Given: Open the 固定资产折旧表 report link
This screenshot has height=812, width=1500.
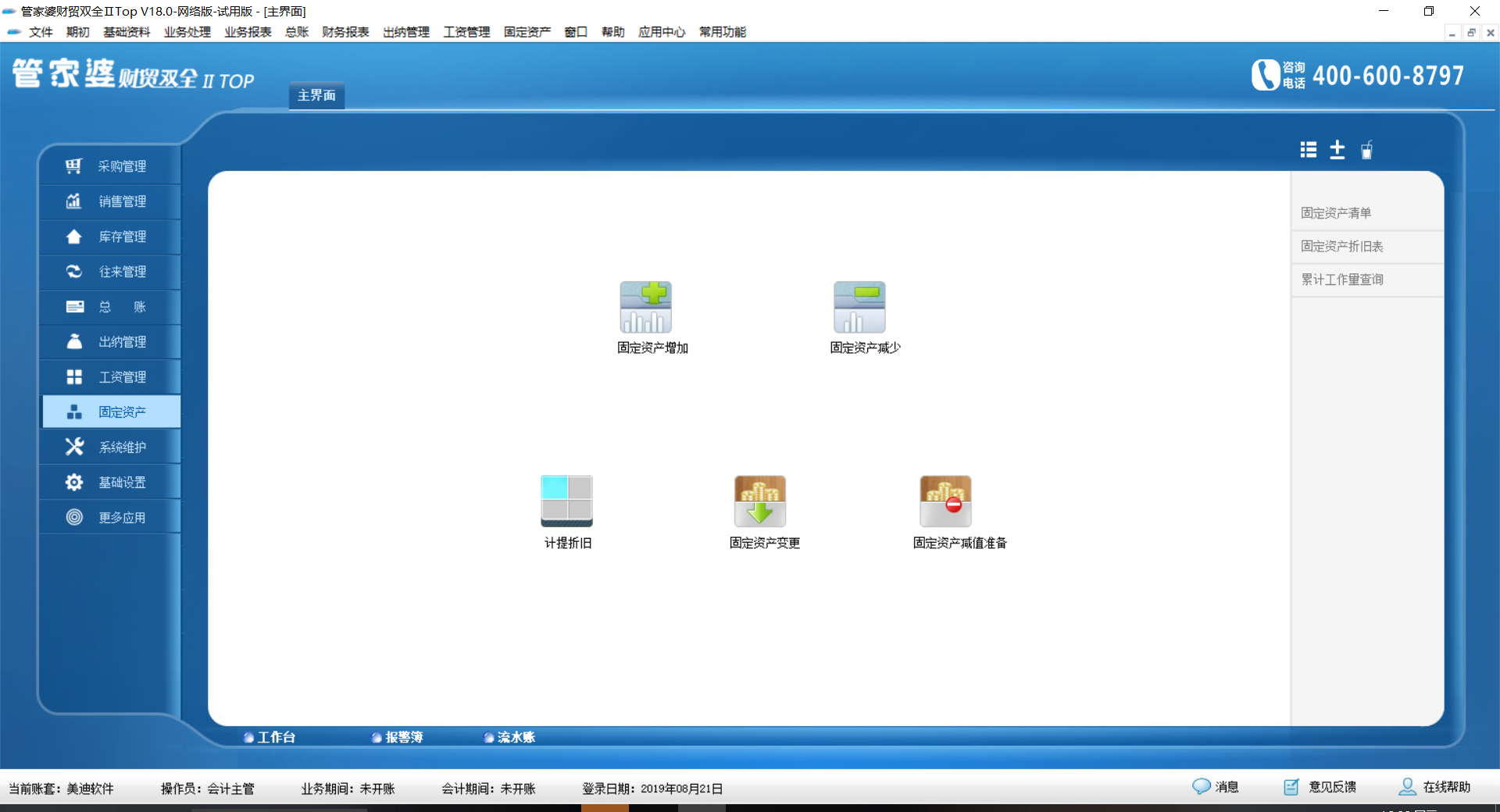Looking at the screenshot, I should pyautogui.click(x=1342, y=246).
